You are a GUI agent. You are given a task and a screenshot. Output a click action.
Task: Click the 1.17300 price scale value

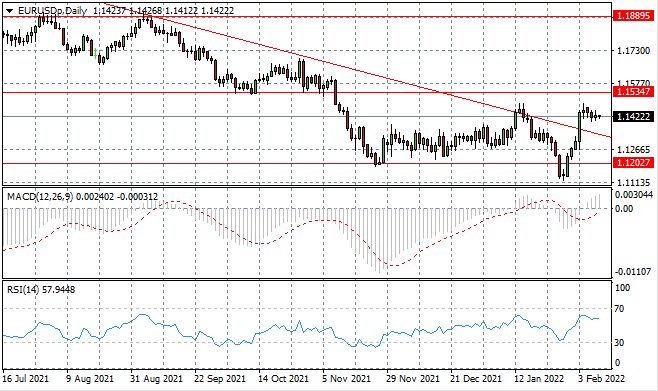(633, 50)
